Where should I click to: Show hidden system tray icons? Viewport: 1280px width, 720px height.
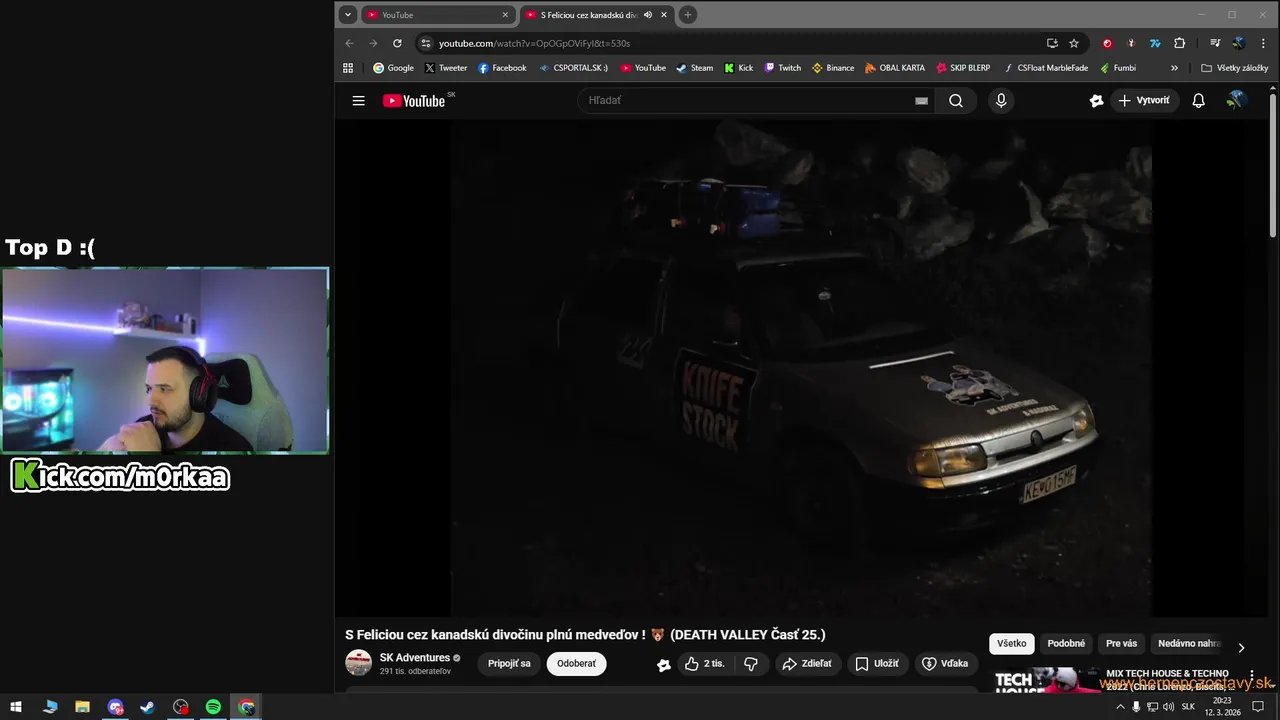pos(1119,707)
